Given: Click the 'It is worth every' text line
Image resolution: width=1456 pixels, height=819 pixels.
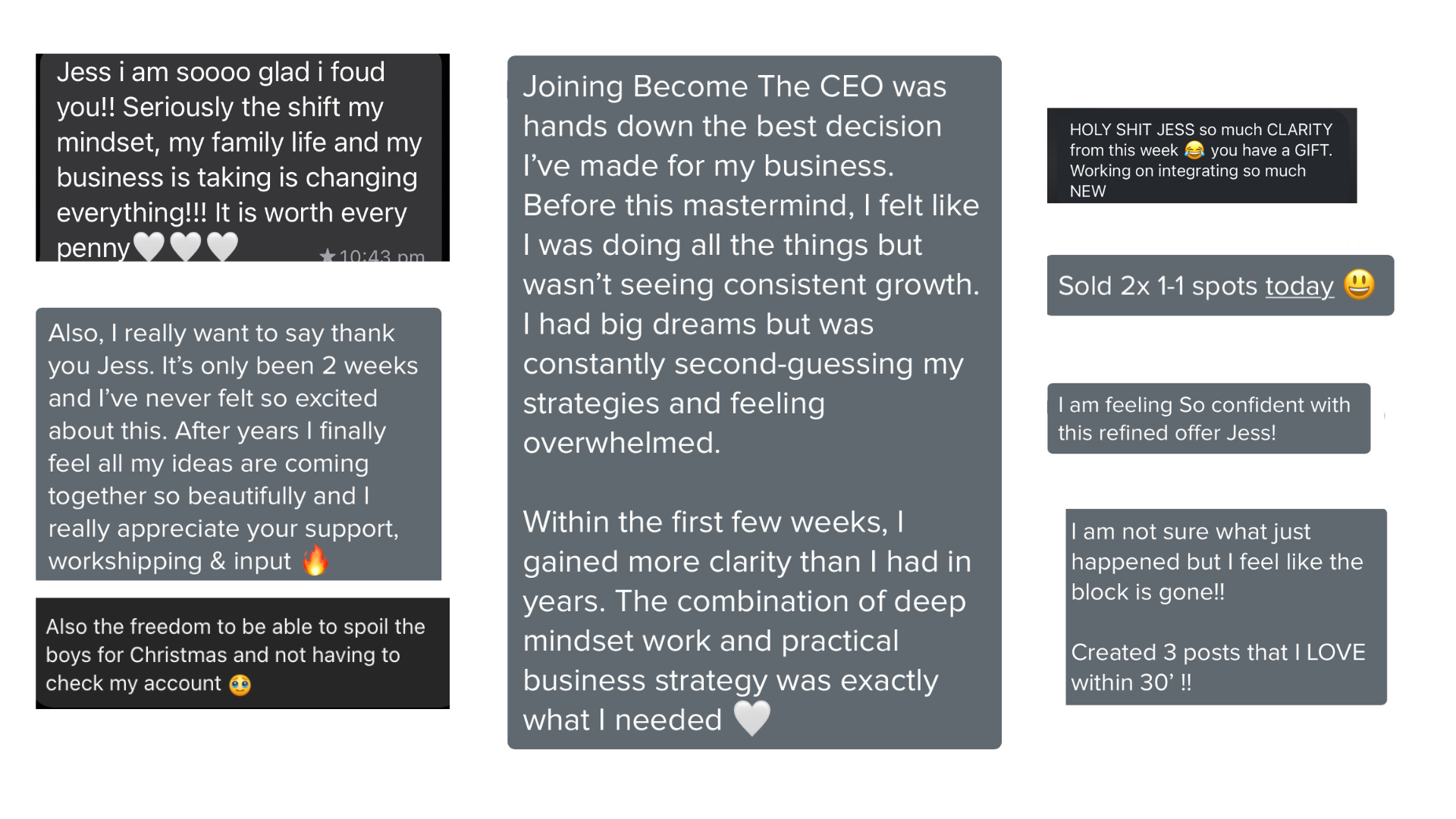Looking at the screenshot, I should point(311,213).
